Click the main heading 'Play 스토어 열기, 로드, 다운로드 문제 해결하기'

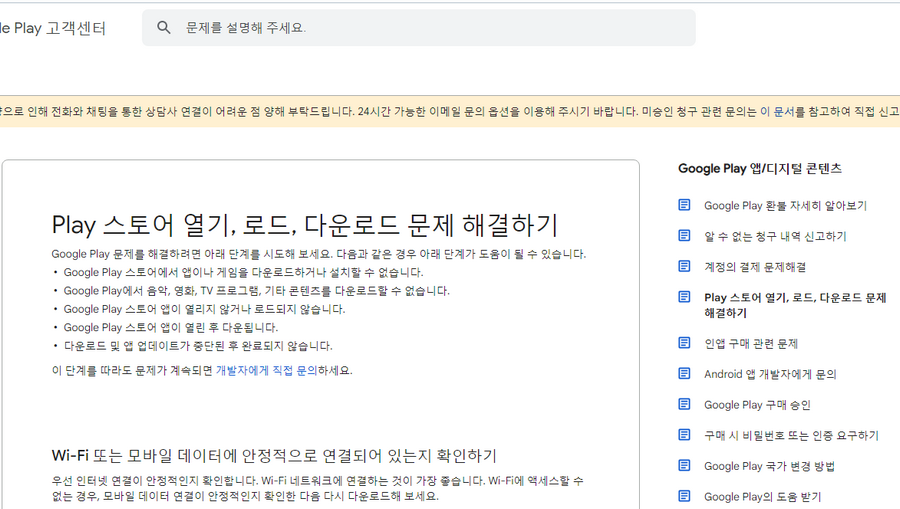[305, 225]
